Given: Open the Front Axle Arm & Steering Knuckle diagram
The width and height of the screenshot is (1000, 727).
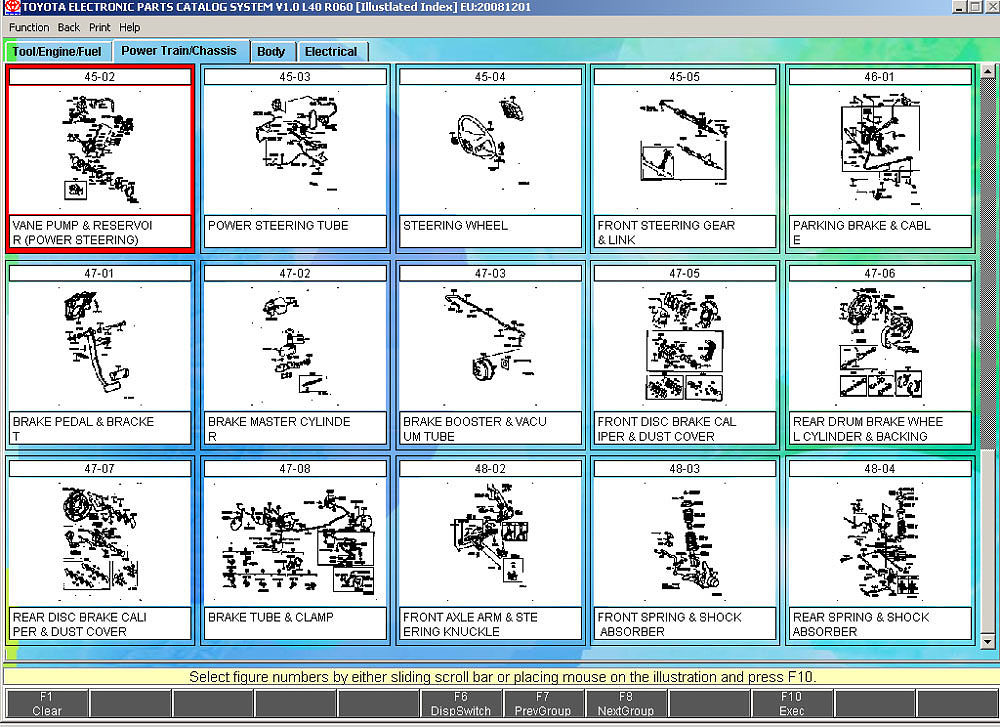Looking at the screenshot, I should (489, 541).
